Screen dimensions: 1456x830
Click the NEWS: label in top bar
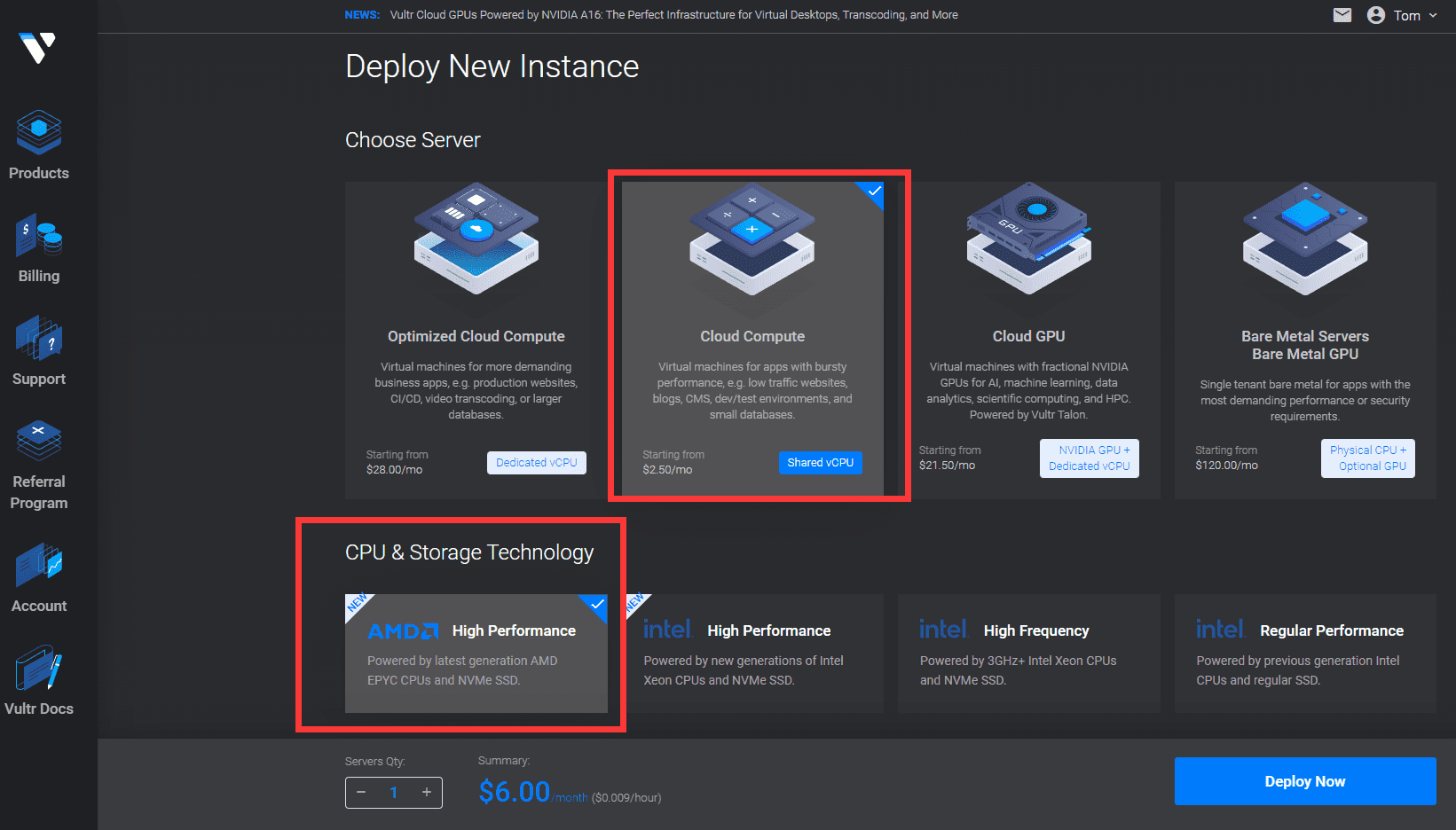(362, 15)
